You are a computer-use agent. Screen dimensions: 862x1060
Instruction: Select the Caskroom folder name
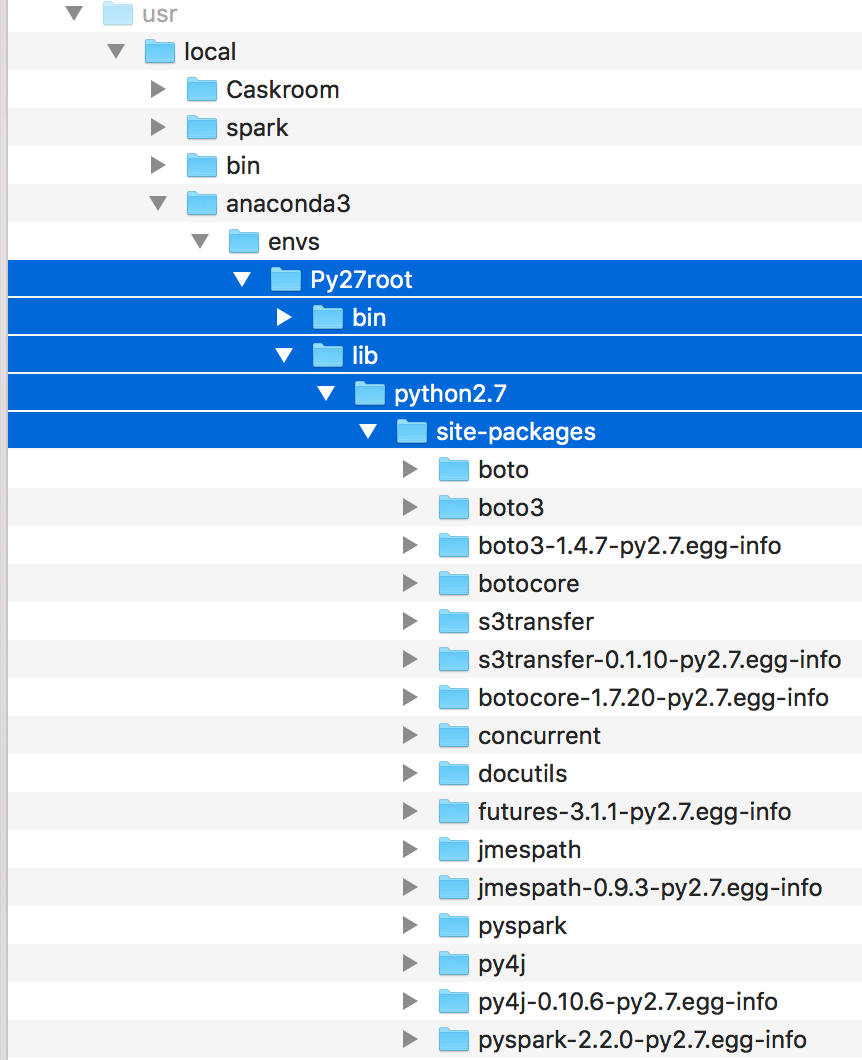point(283,89)
